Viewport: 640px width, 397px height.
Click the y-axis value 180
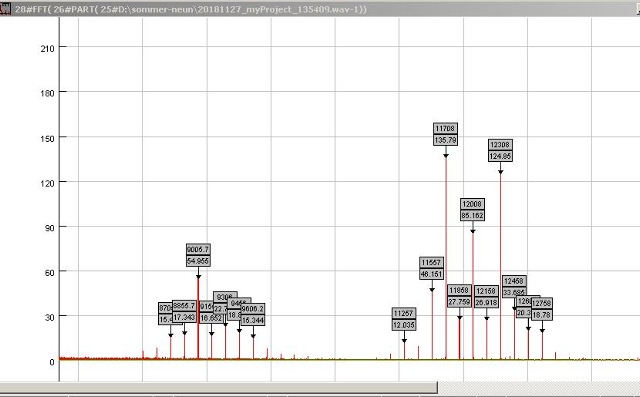(47, 93)
